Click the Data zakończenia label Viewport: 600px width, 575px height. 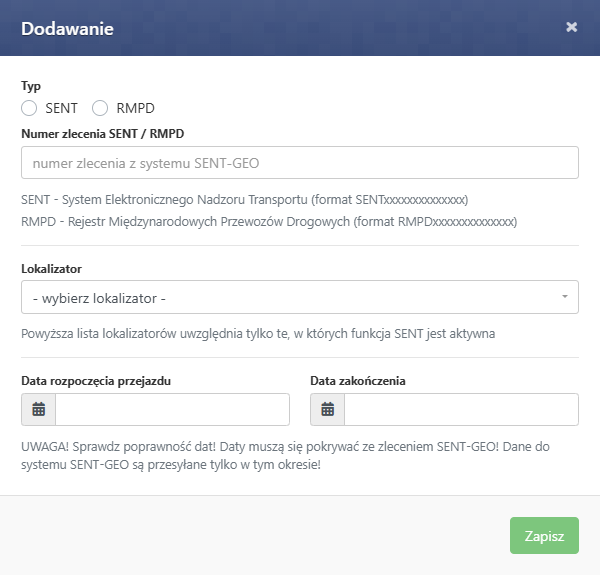(x=358, y=381)
